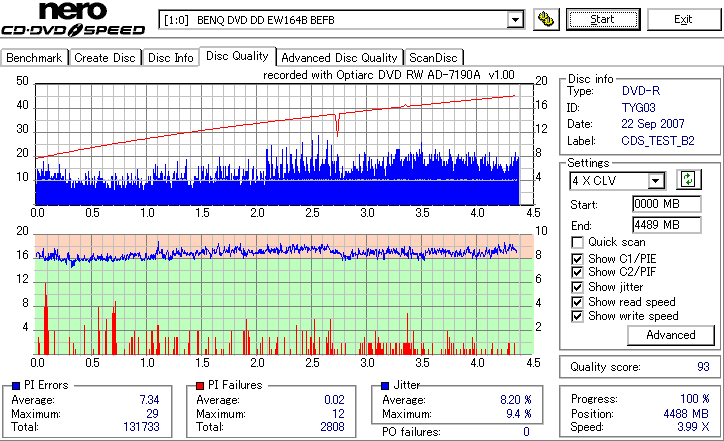The width and height of the screenshot is (724, 441).
Task: Switch to the ScanDisc tab
Action: pos(433,58)
